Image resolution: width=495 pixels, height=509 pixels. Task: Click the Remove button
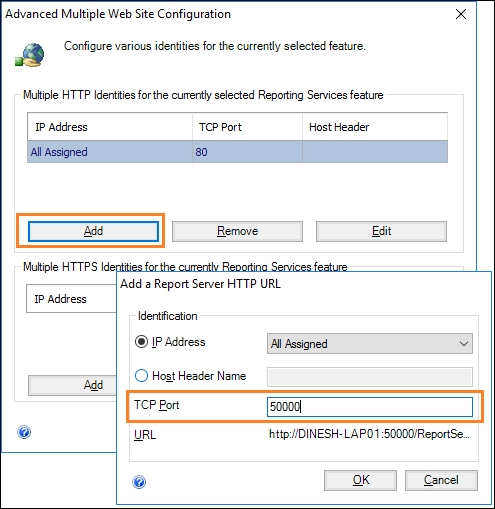(x=237, y=231)
